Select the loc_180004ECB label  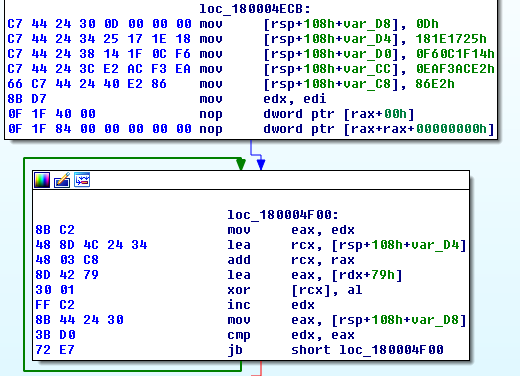click(x=255, y=9)
